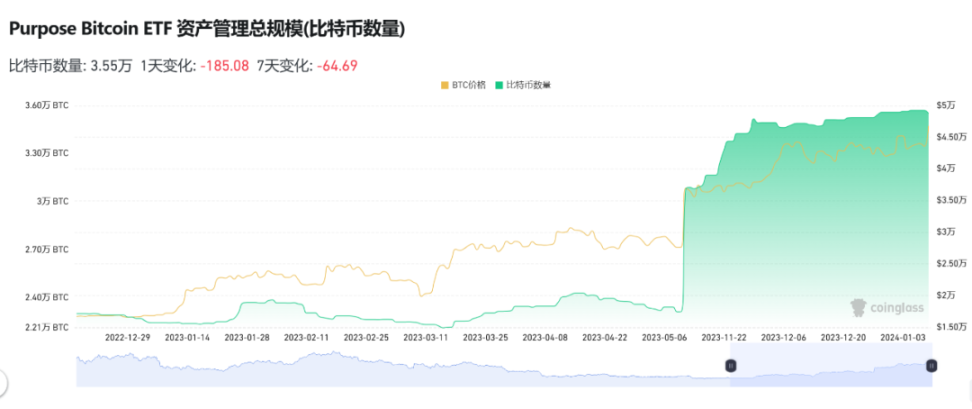Click the 3.60万 BTC left axis label

coord(46,105)
